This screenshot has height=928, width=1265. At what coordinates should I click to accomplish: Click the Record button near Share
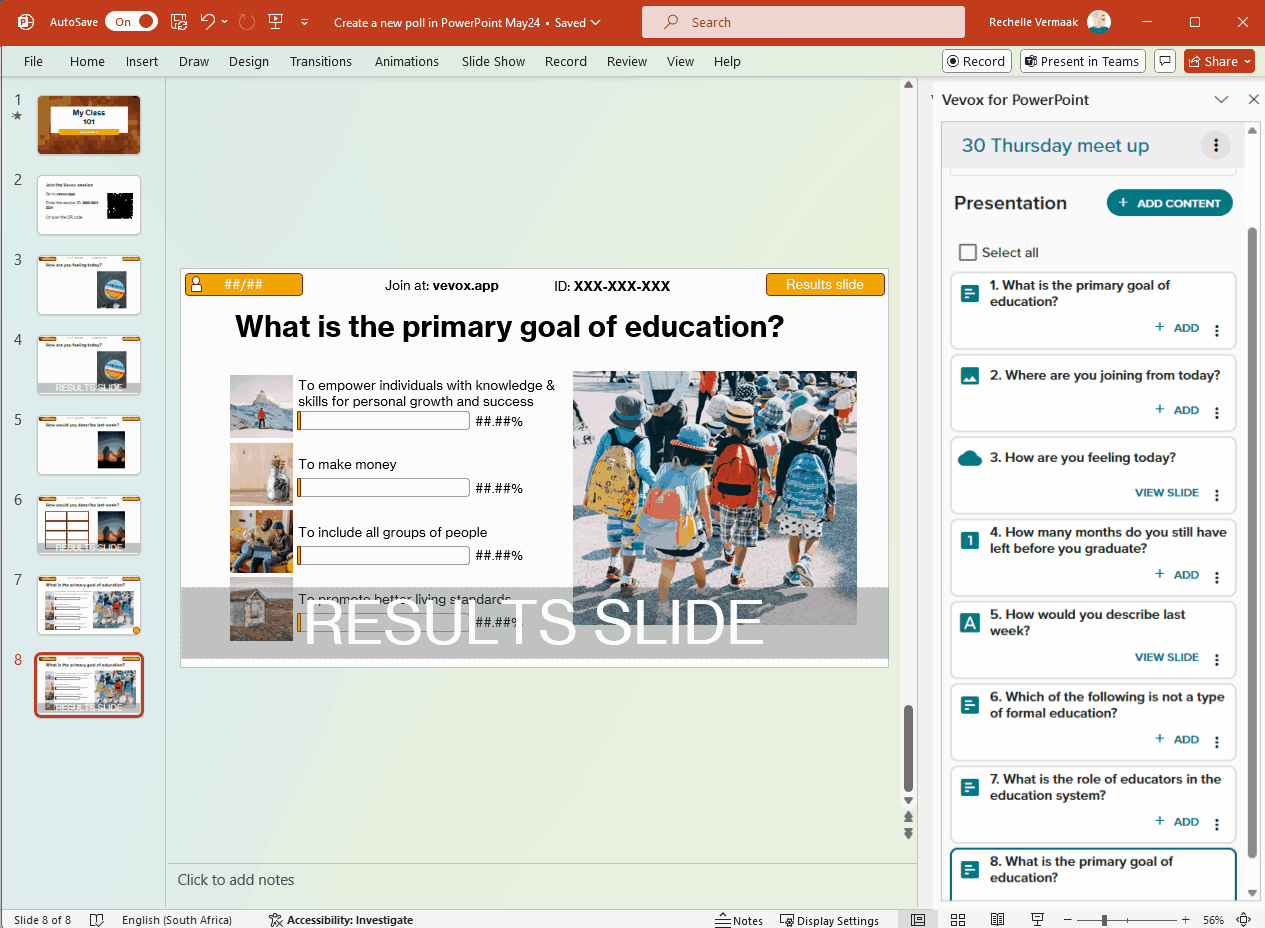[976, 61]
